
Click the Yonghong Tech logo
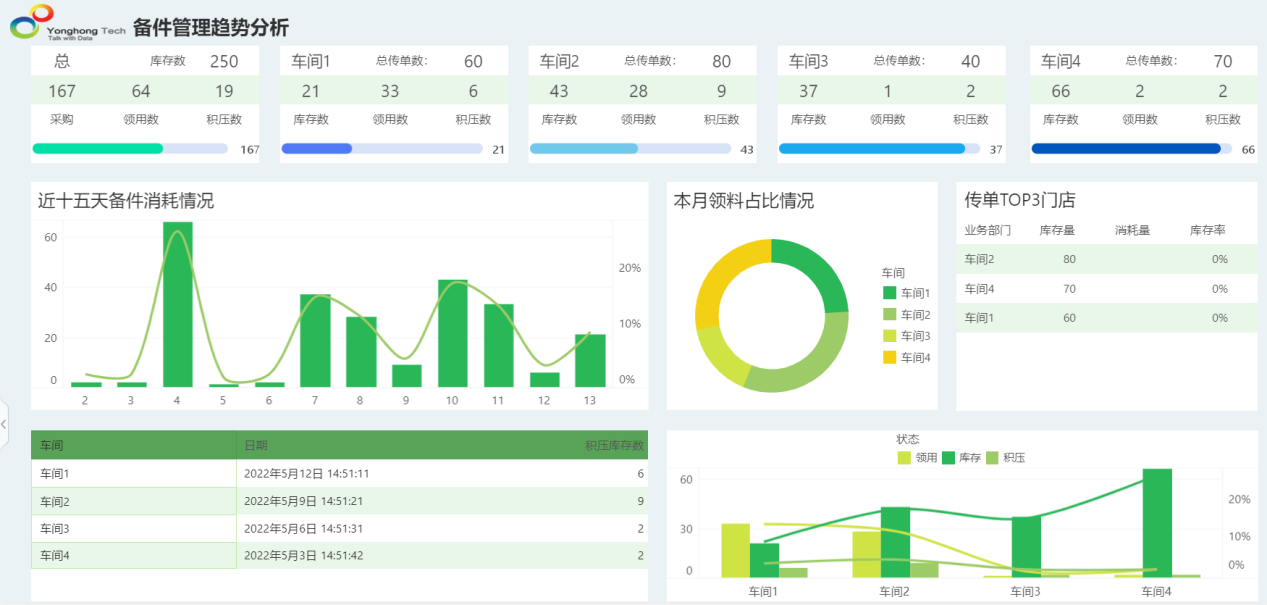[x=67, y=23]
